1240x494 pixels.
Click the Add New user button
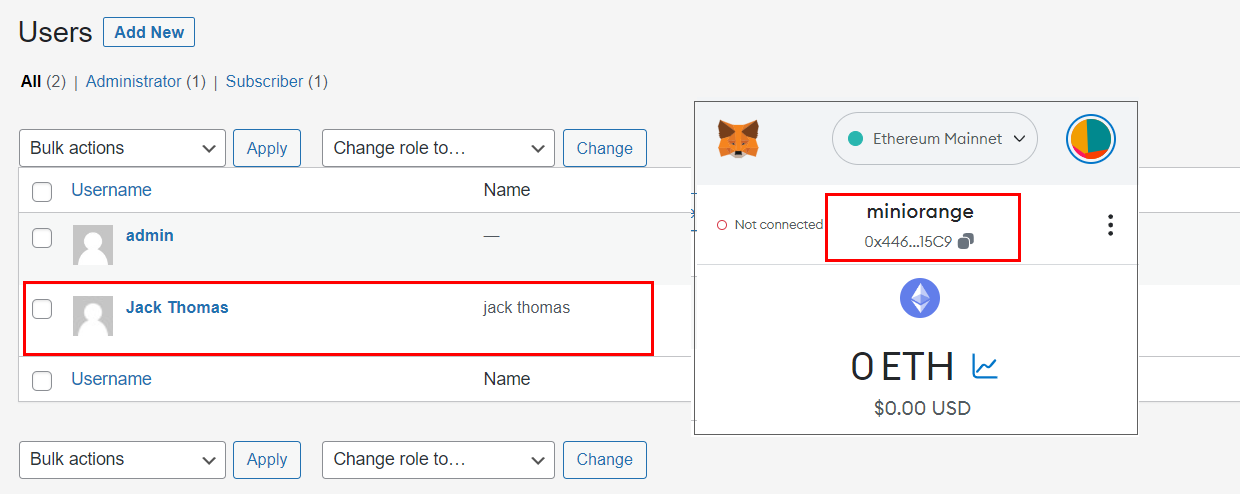pos(149,32)
